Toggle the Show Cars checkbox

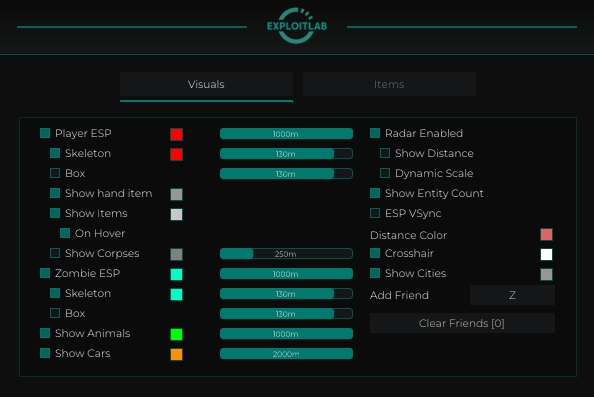[x=45, y=353]
